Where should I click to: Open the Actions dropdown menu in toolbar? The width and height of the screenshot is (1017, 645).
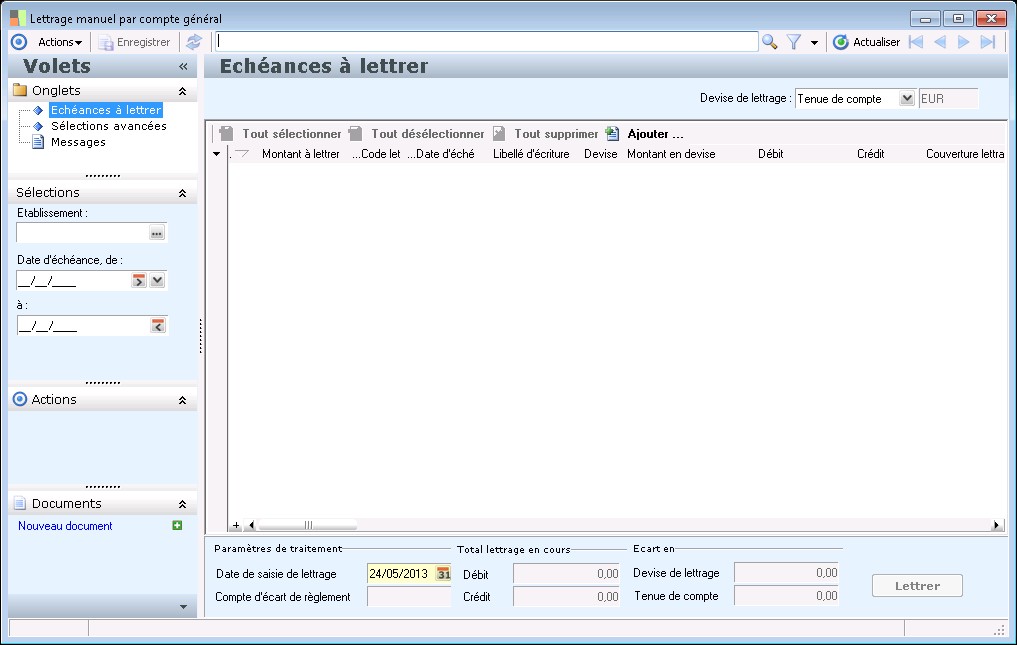click(x=60, y=42)
